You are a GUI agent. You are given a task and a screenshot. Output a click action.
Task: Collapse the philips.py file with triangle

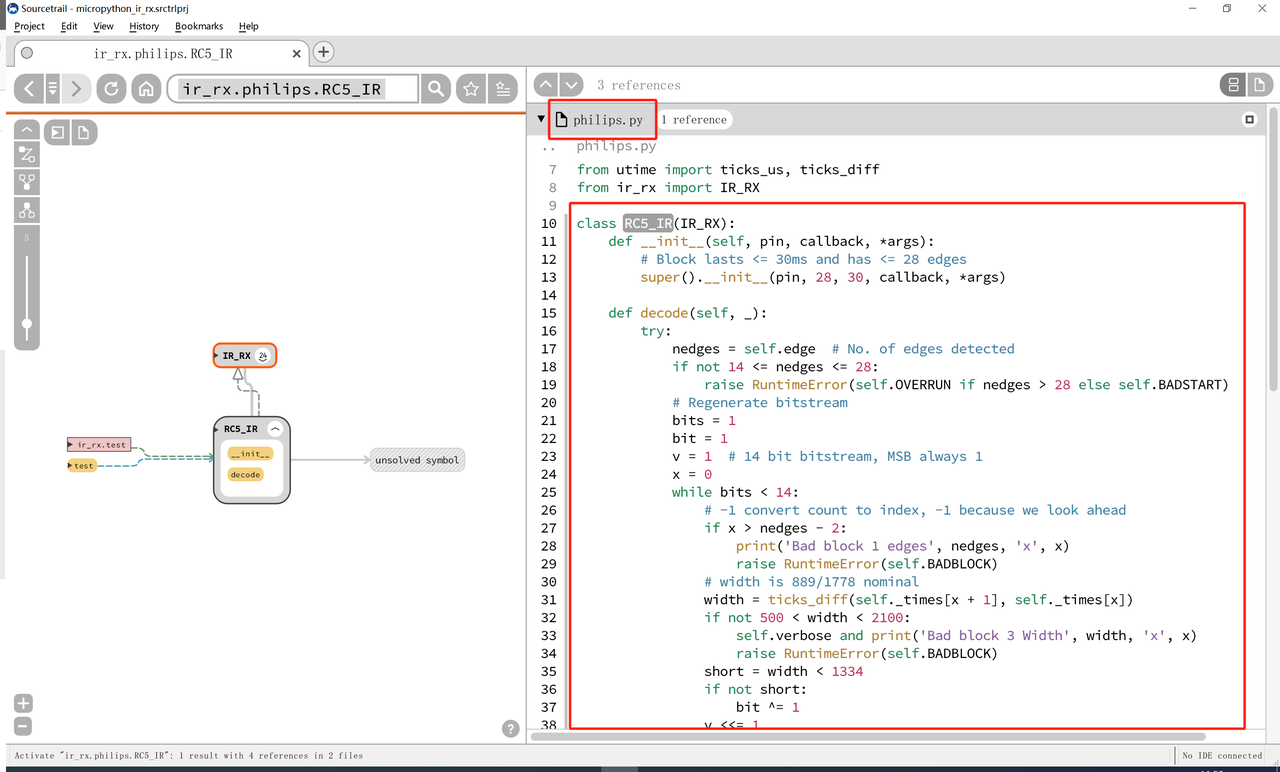(541, 119)
